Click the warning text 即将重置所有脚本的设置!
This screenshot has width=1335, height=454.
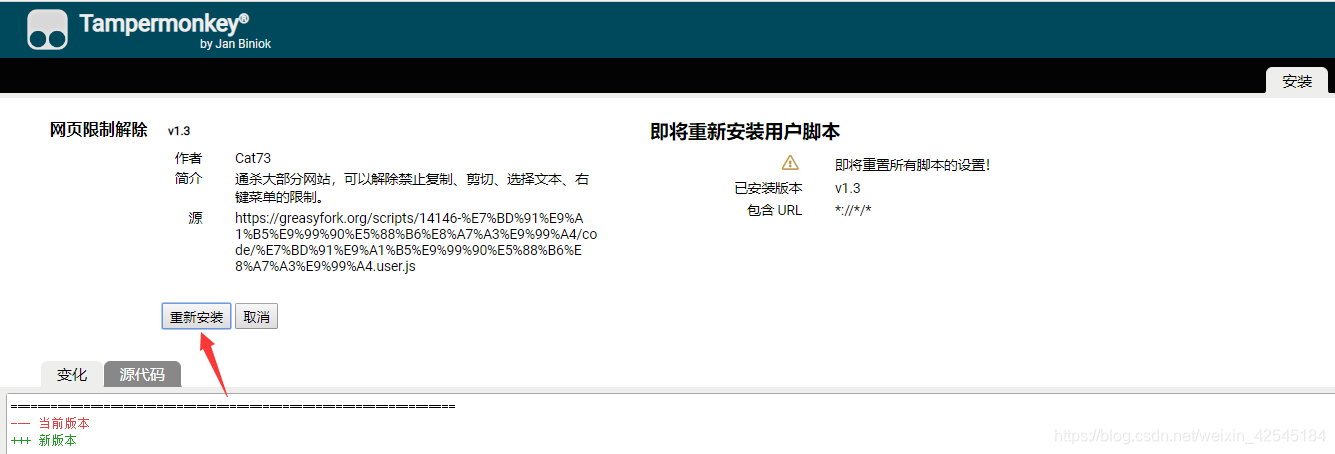click(912, 165)
